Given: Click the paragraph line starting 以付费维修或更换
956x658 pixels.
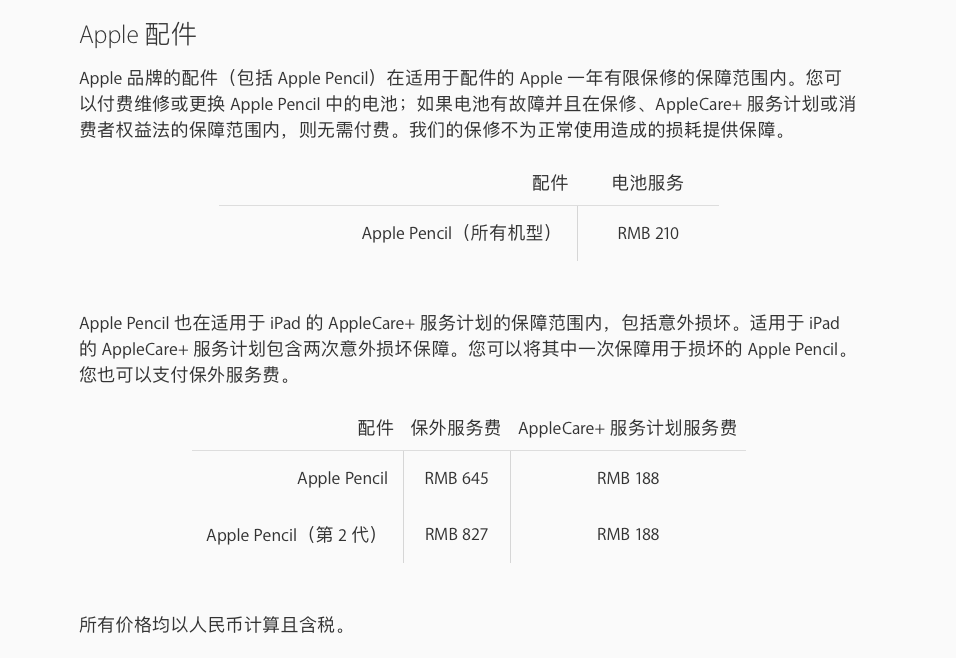Looking at the screenshot, I should point(468,104).
